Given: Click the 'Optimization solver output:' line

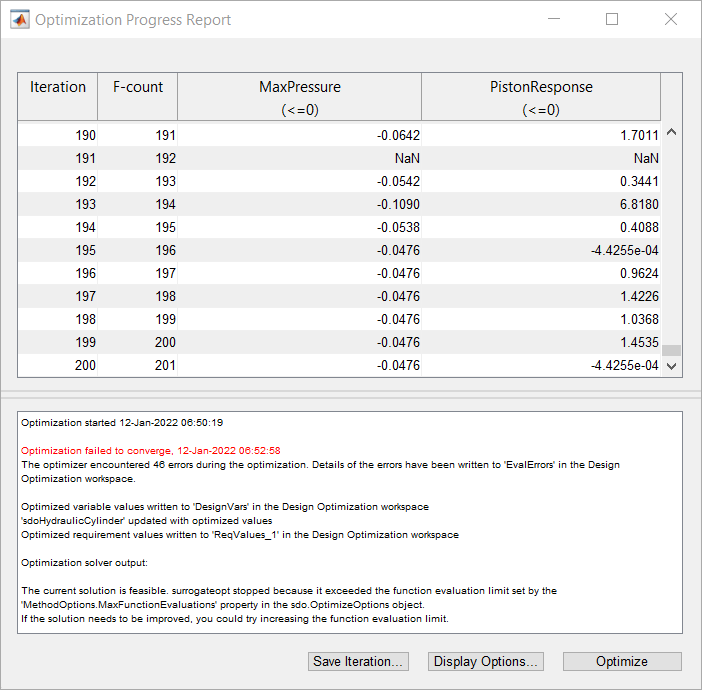Looking at the screenshot, I should [84, 563].
